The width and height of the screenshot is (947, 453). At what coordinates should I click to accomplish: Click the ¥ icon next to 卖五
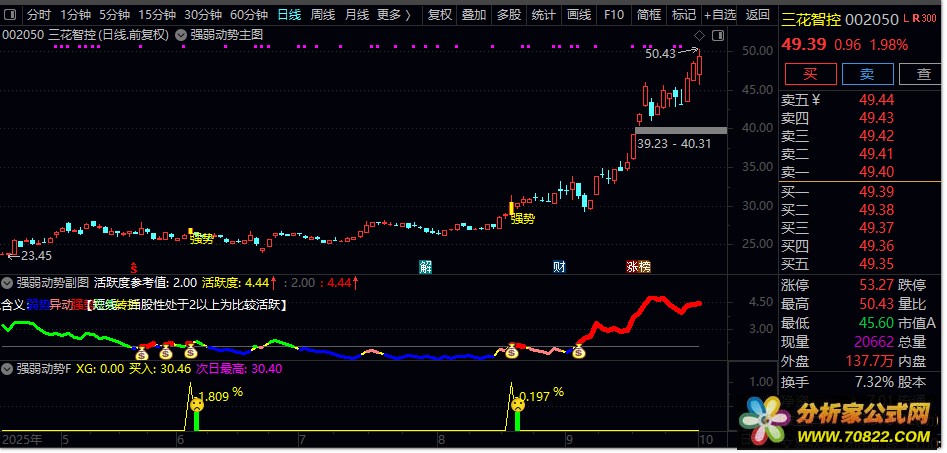coord(816,100)
